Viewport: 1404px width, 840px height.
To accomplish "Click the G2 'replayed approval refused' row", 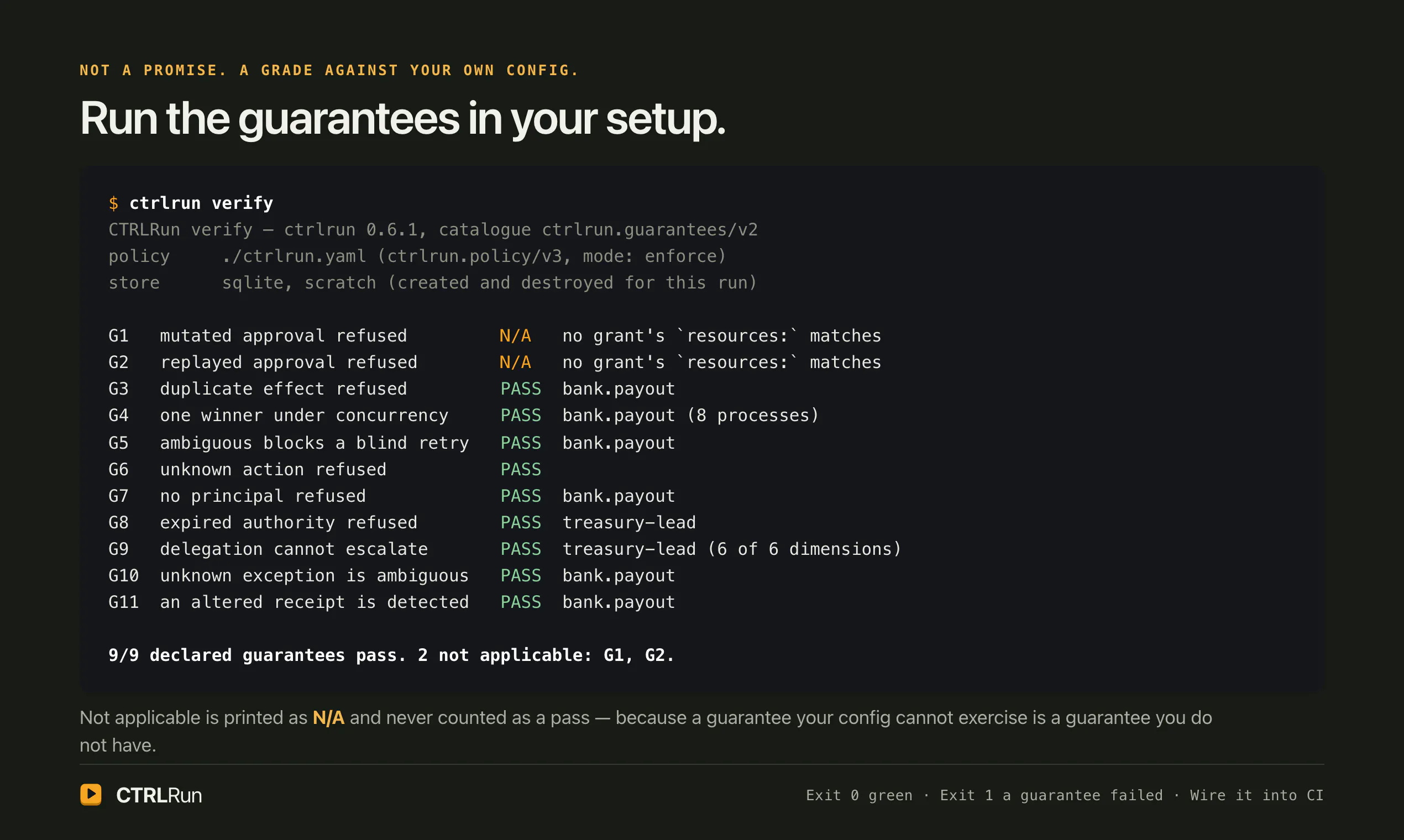I will click(x=495, y=363).
